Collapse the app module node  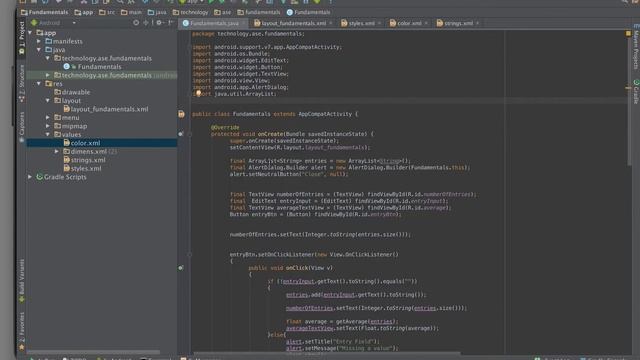[x=31, y=33]
